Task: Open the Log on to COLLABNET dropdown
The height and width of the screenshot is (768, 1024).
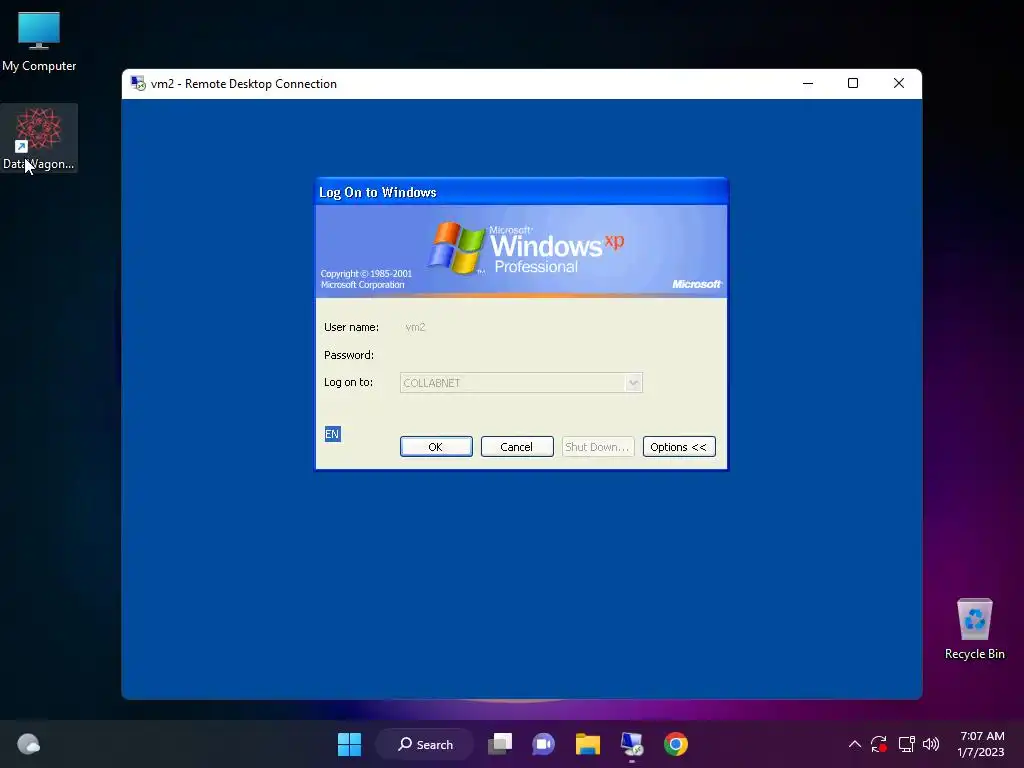Action: coord(633,383)
